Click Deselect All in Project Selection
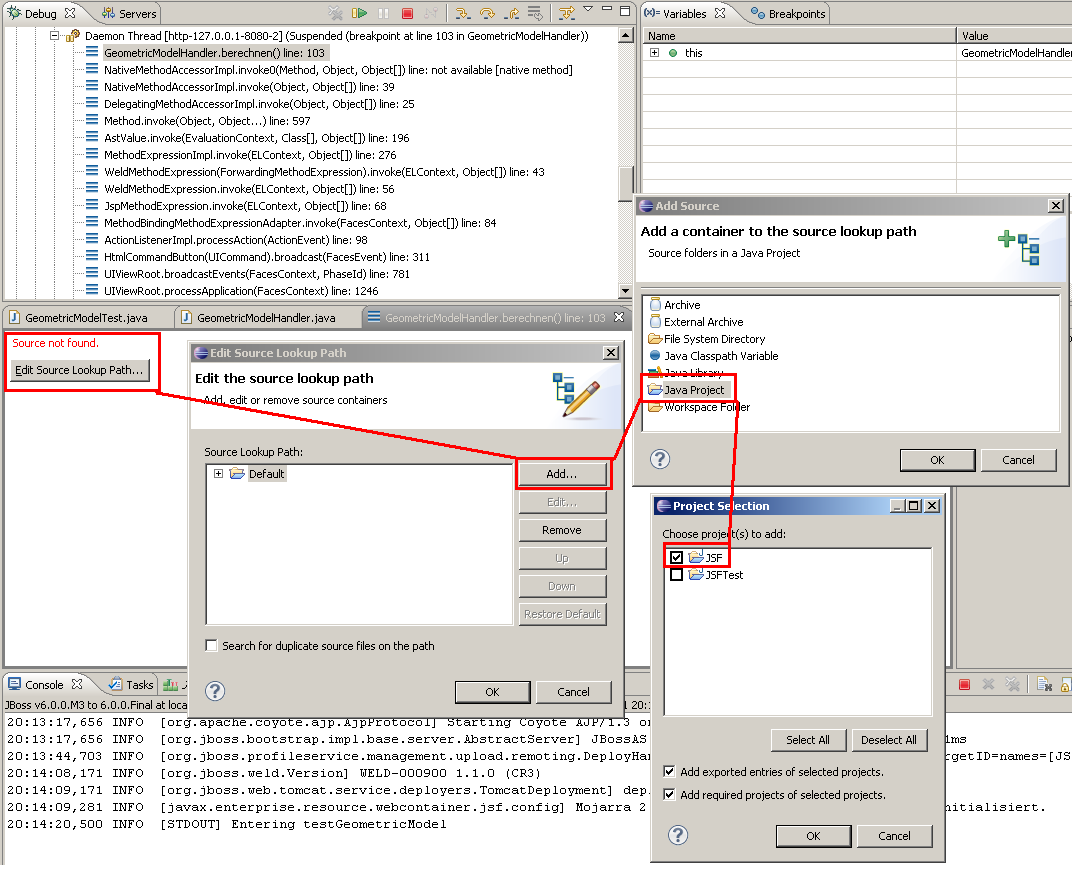Image resolution: width=1073 pixels, height=869 pixels. (888, 740)
